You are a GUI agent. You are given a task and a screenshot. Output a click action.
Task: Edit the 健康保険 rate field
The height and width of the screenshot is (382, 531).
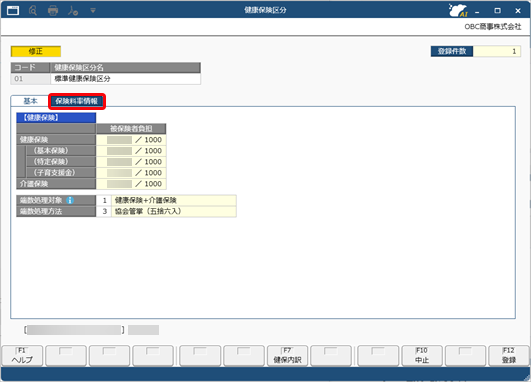[131, 140]
